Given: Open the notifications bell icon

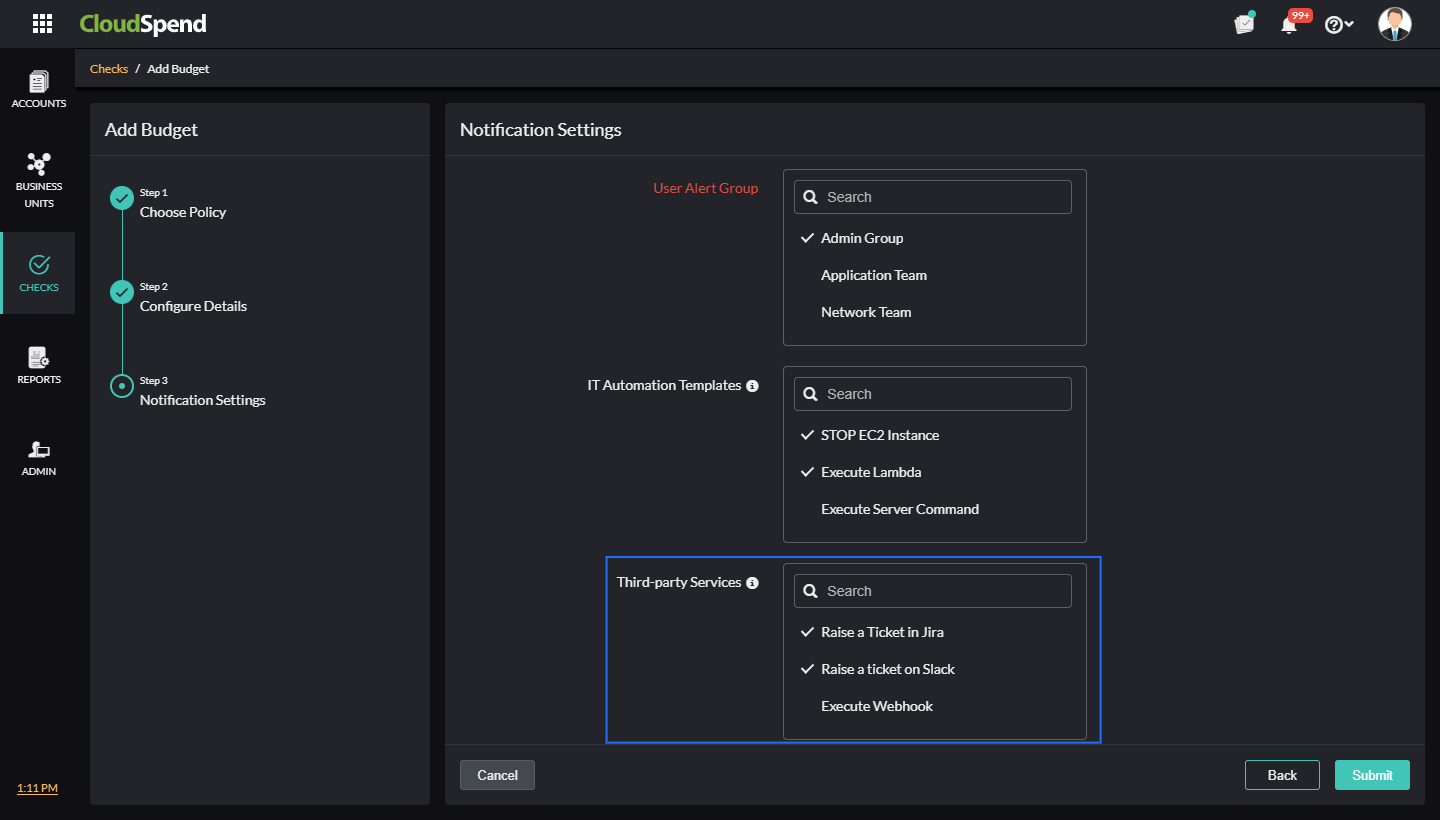Looking at the screenshot, I should (x=1289, y=25).
